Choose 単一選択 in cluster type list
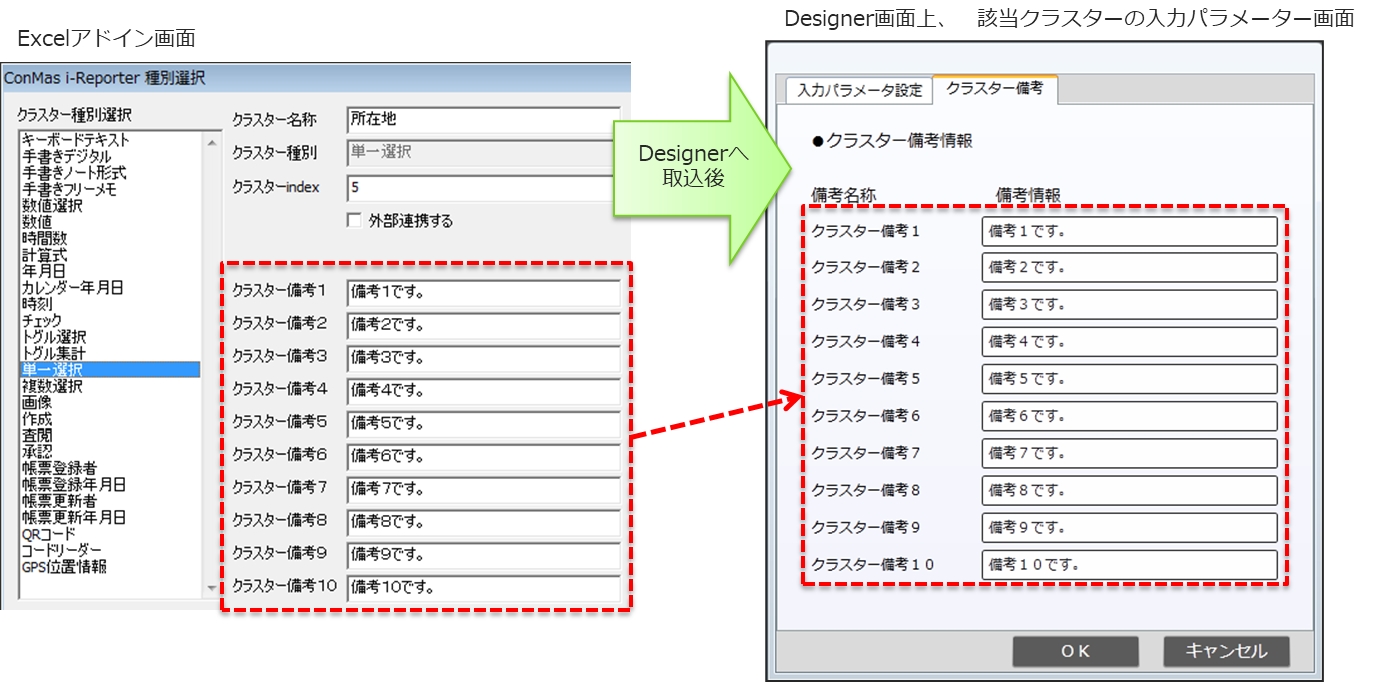The height and width of the screenshot is (682, 1373). 52,370
